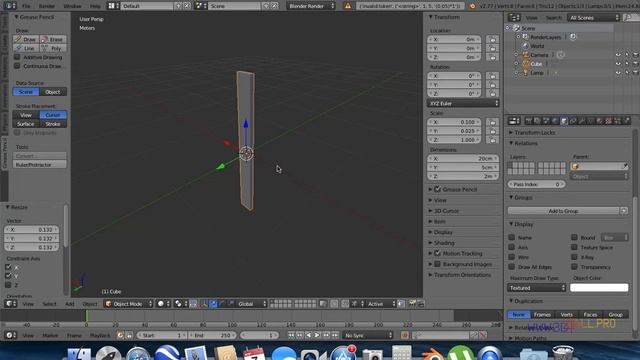Enable the Wire display checkbox
The height and width of the screenshot is (360, 640).
click(512, 257)
